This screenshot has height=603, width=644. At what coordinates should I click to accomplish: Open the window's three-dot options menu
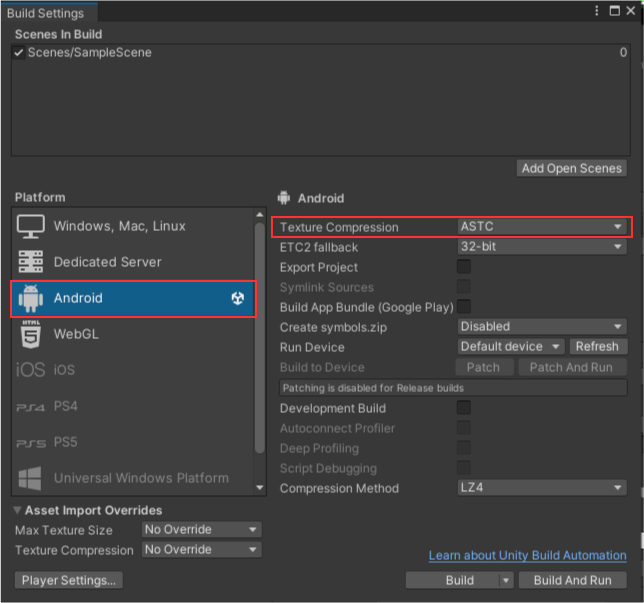click(x=597, y=11)
